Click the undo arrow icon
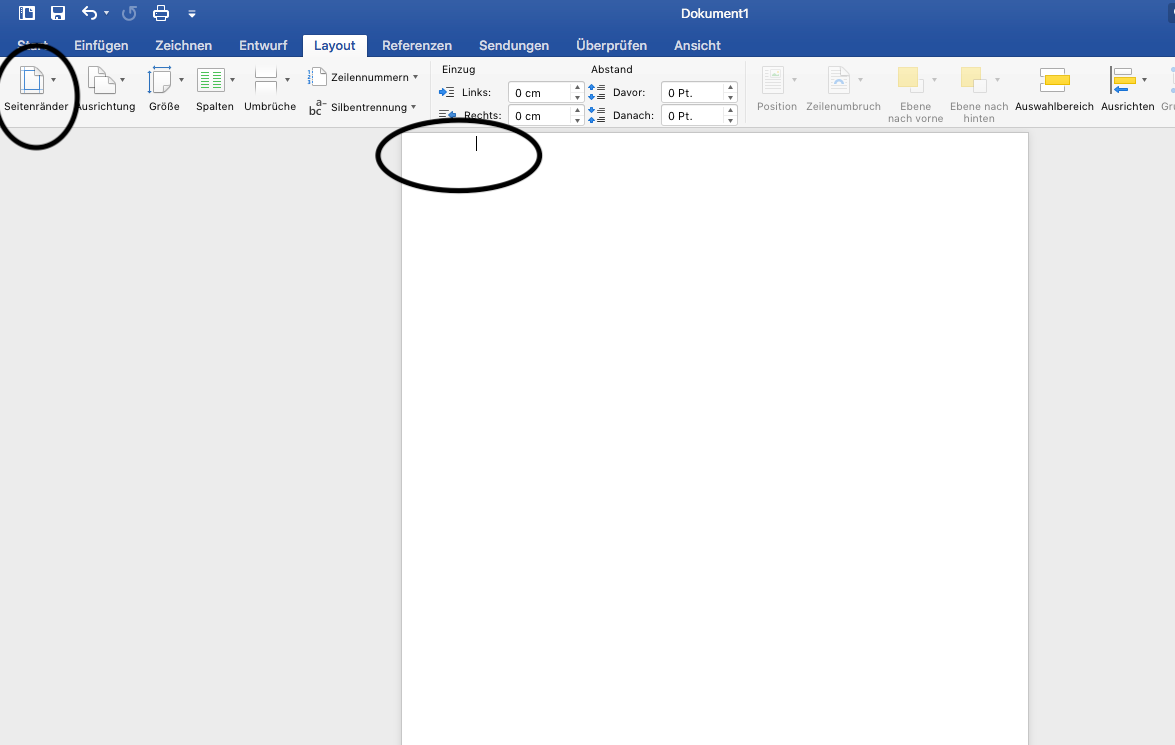Viewport: 1175px width, 745px height. [89, 13]
